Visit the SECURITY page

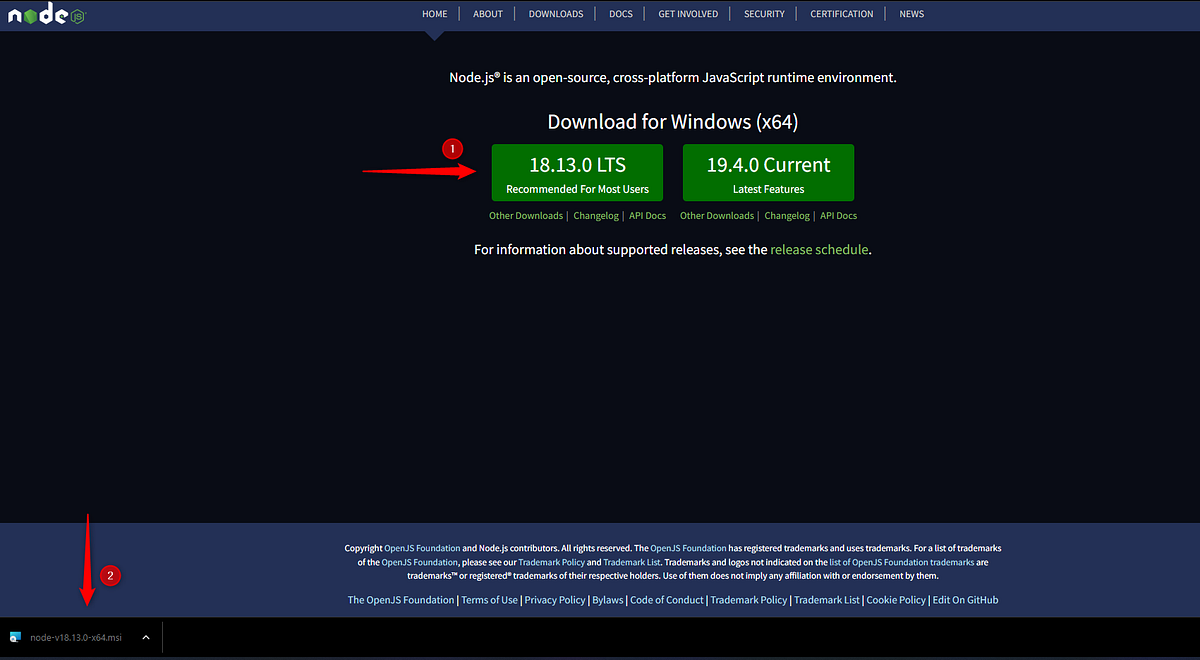(764, 13)
